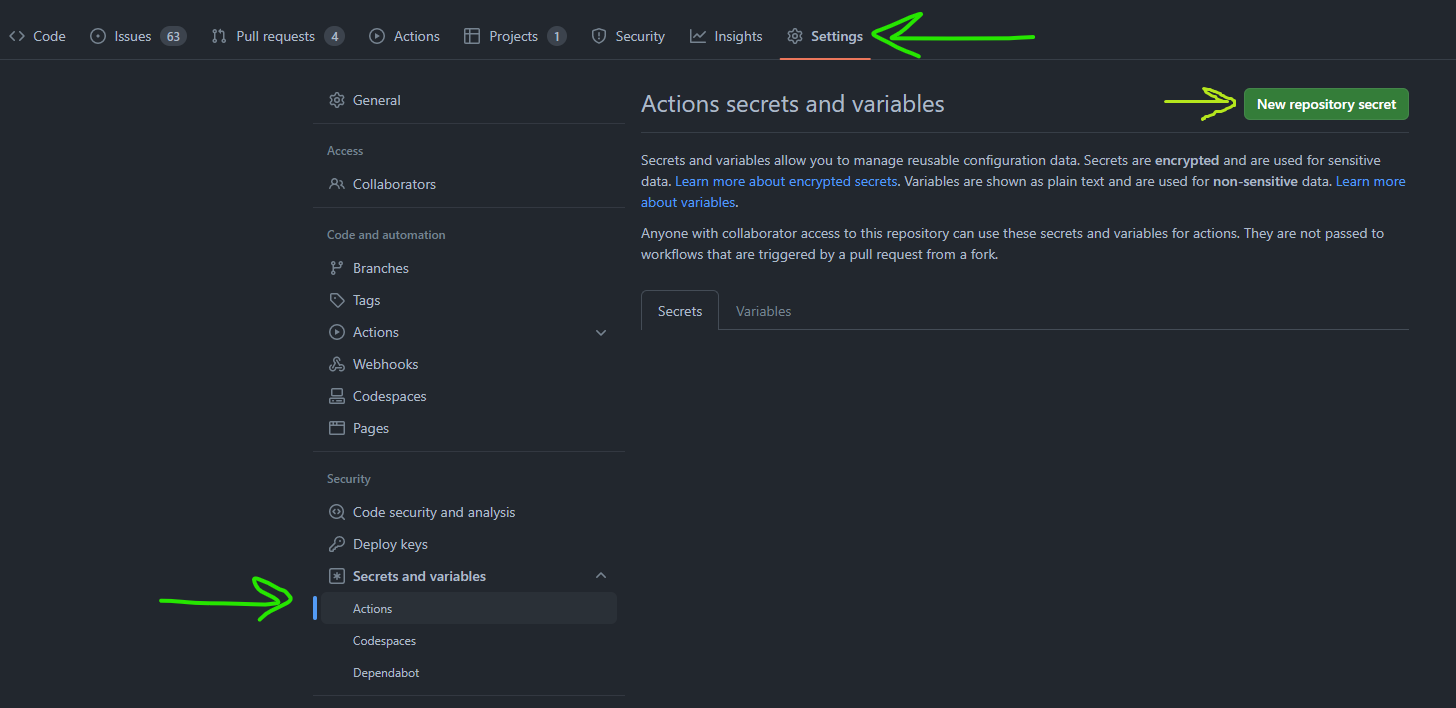Click the General gear icon in sidebar

337,100
